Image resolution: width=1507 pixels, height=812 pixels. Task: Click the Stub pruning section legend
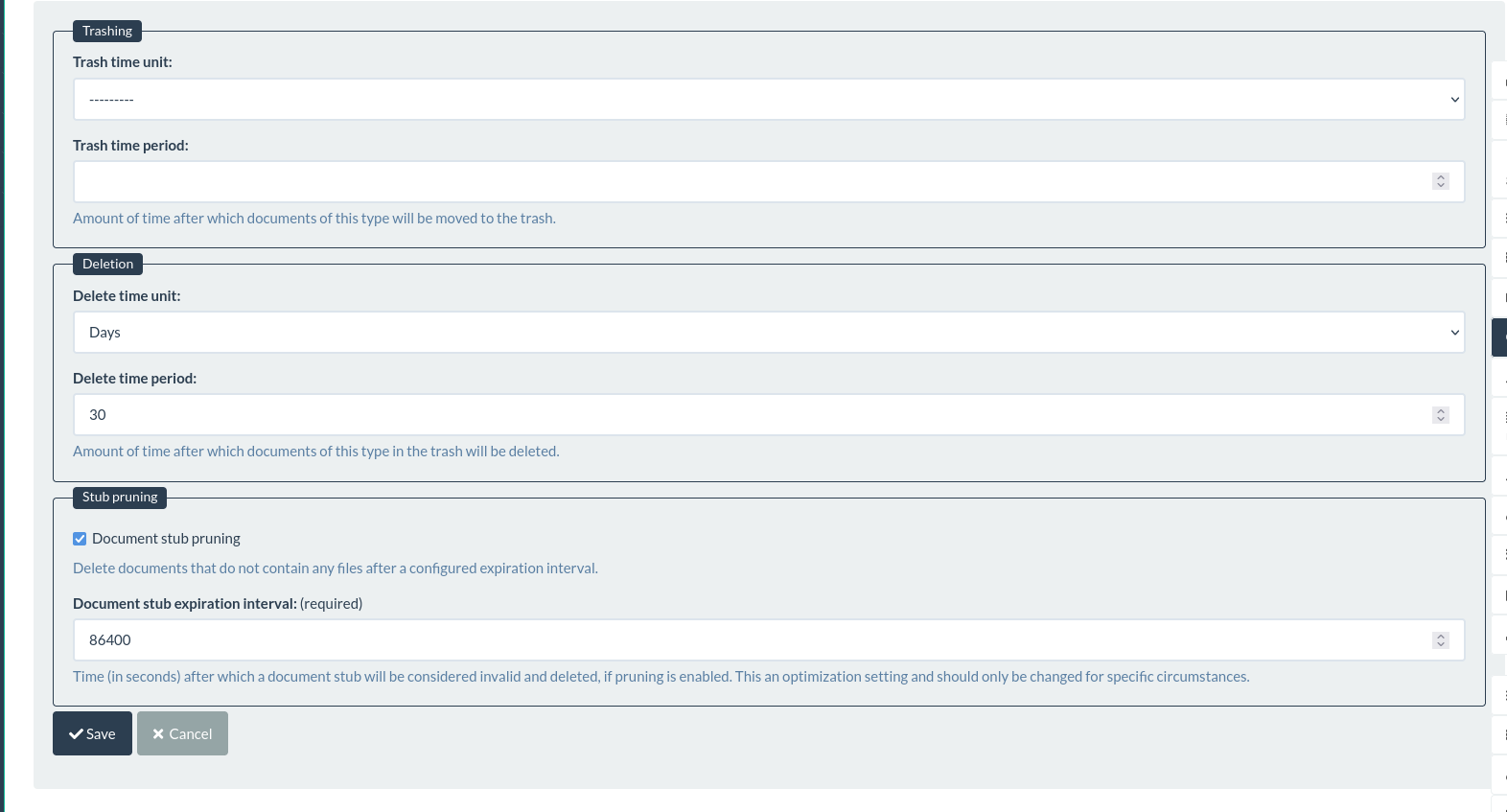120,497
